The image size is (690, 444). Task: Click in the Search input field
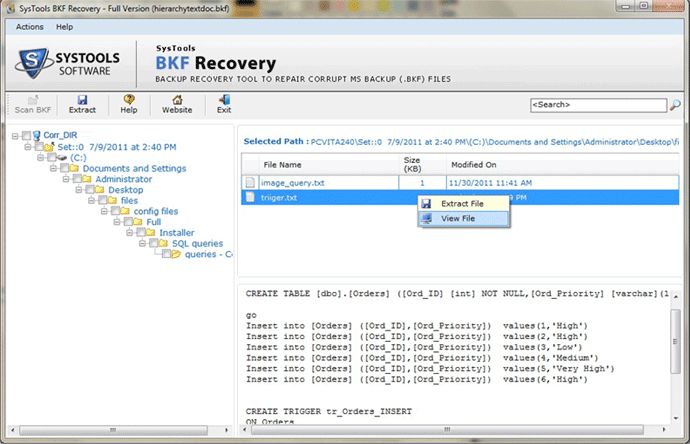[x=598, y=105]
